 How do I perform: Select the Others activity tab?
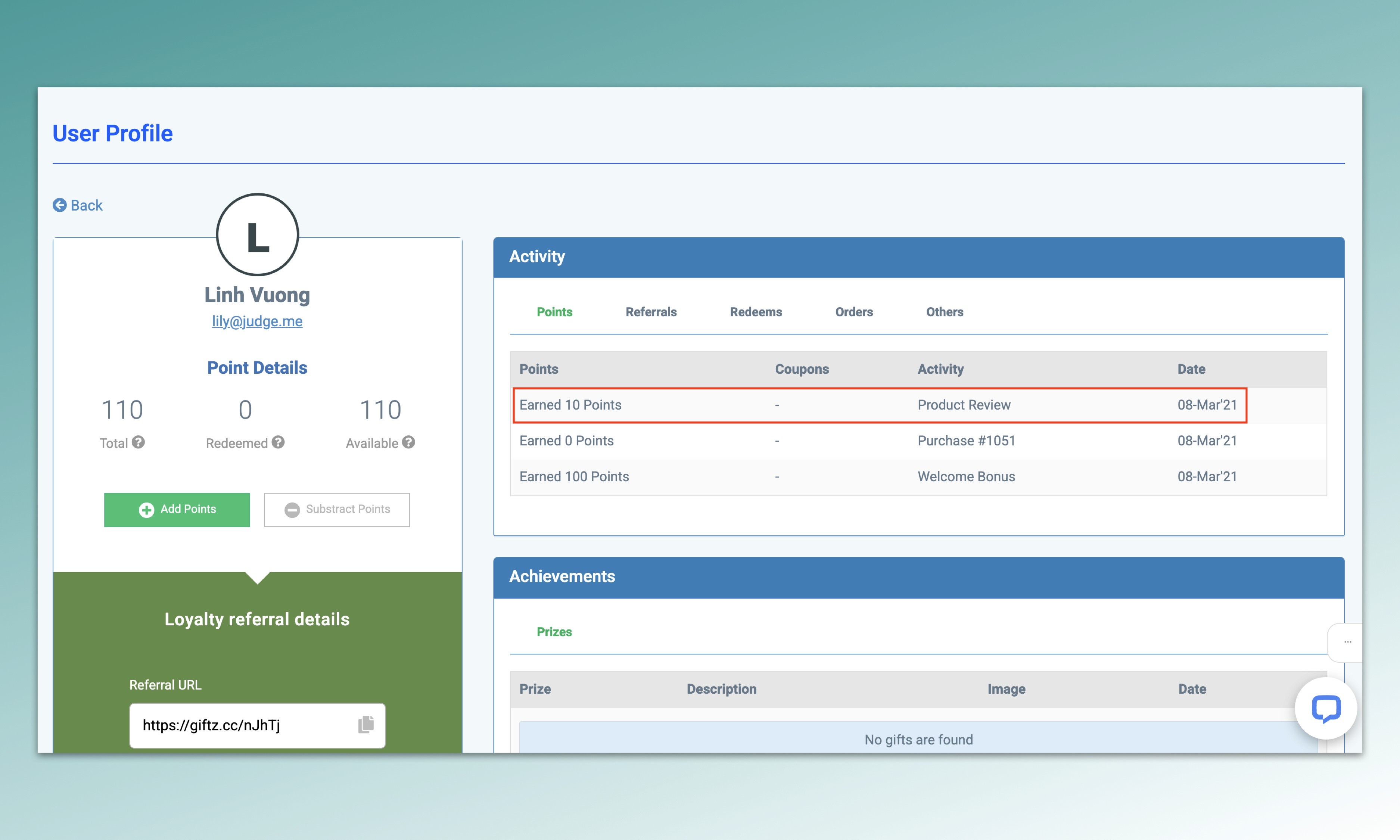tap(944, 312)
